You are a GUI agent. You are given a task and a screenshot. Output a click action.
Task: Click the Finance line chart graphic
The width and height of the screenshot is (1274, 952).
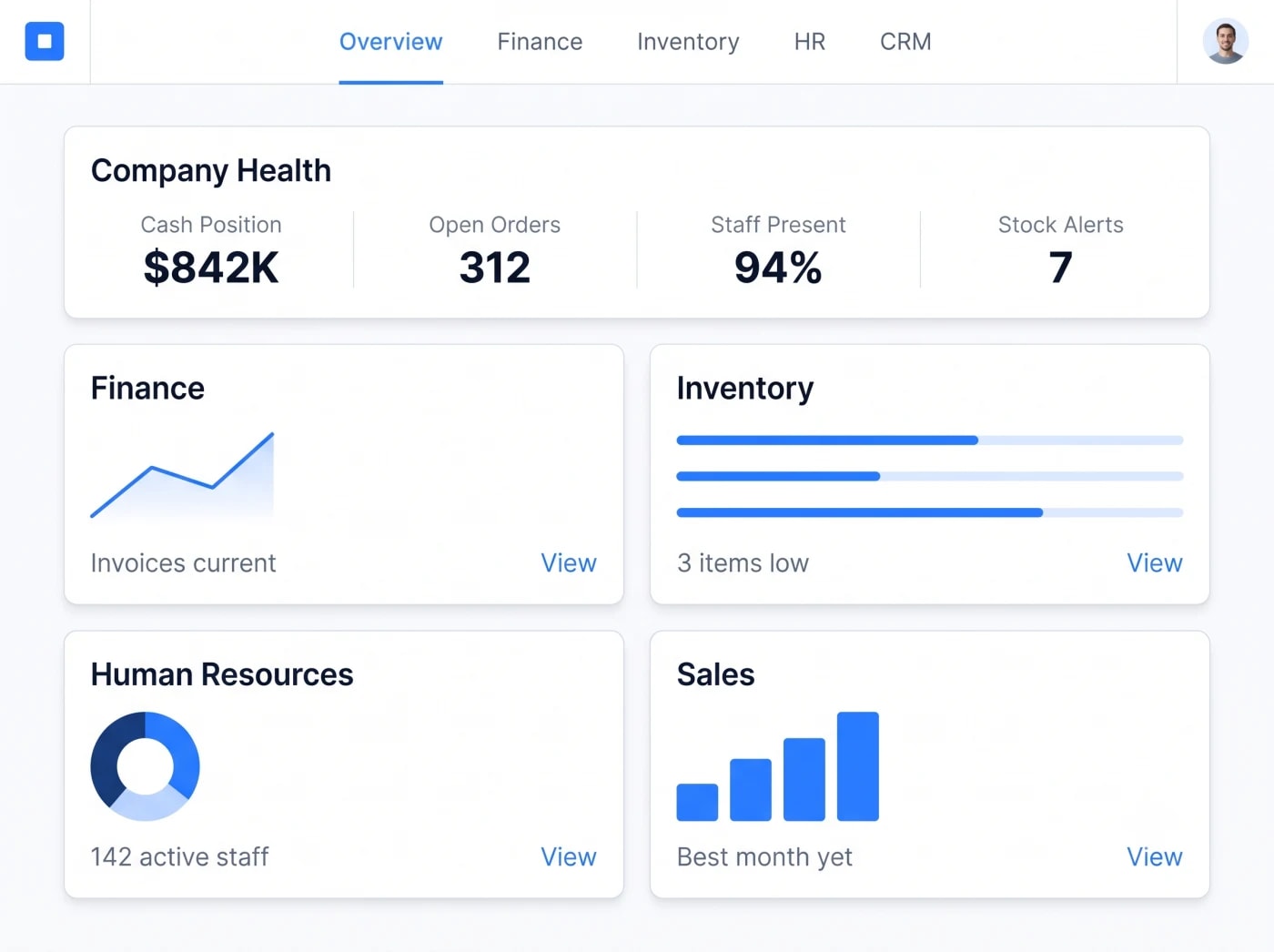coord(182,475)
